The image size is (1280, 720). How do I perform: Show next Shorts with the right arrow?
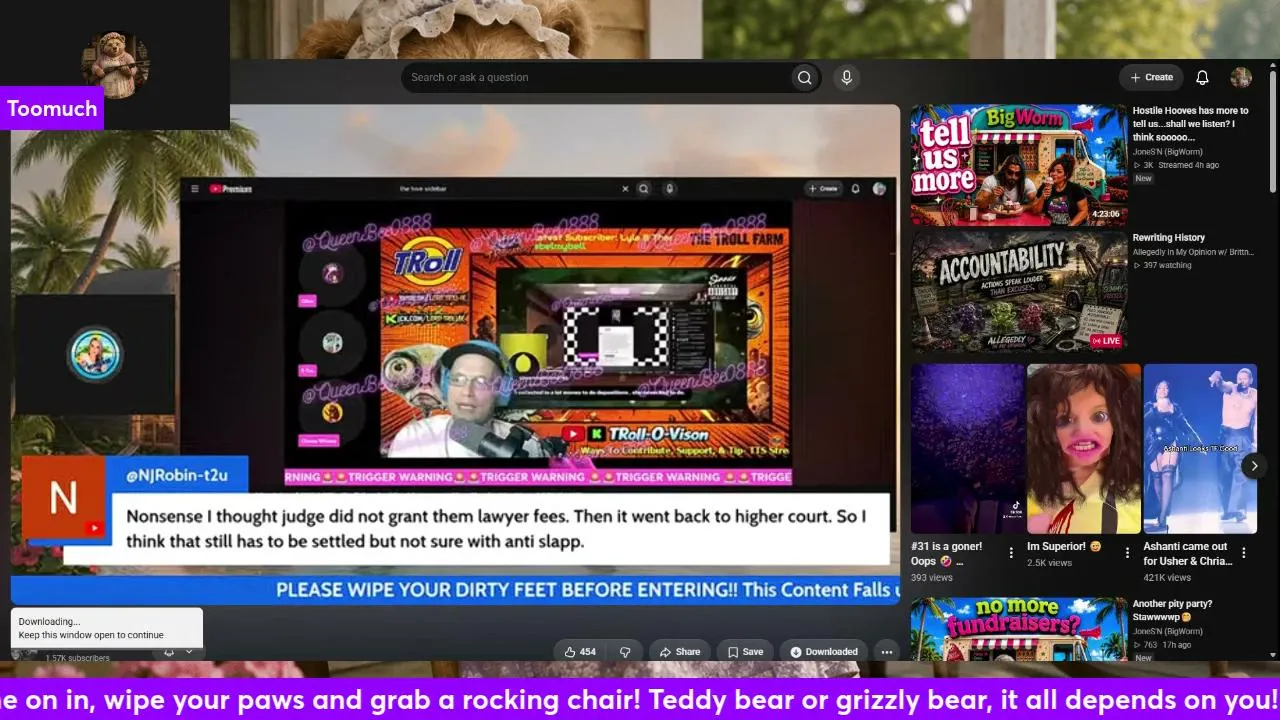click(x=1254, y=465)
